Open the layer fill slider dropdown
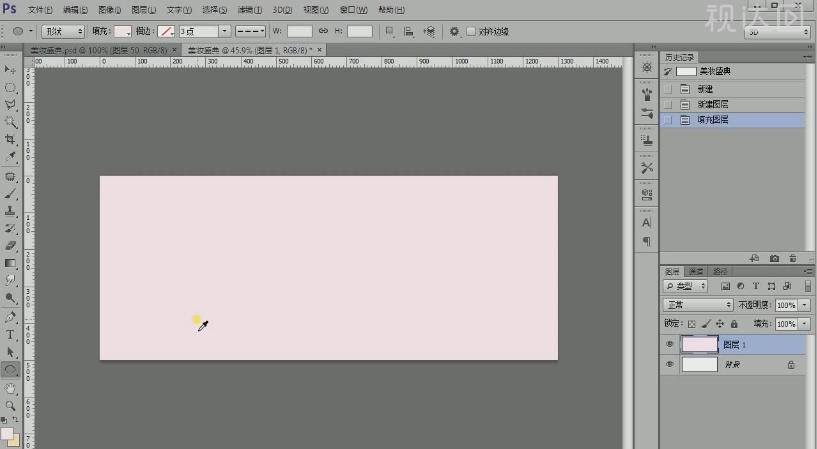Image resolution: width=817 pixels, height=449 pixels. (805, 324)
